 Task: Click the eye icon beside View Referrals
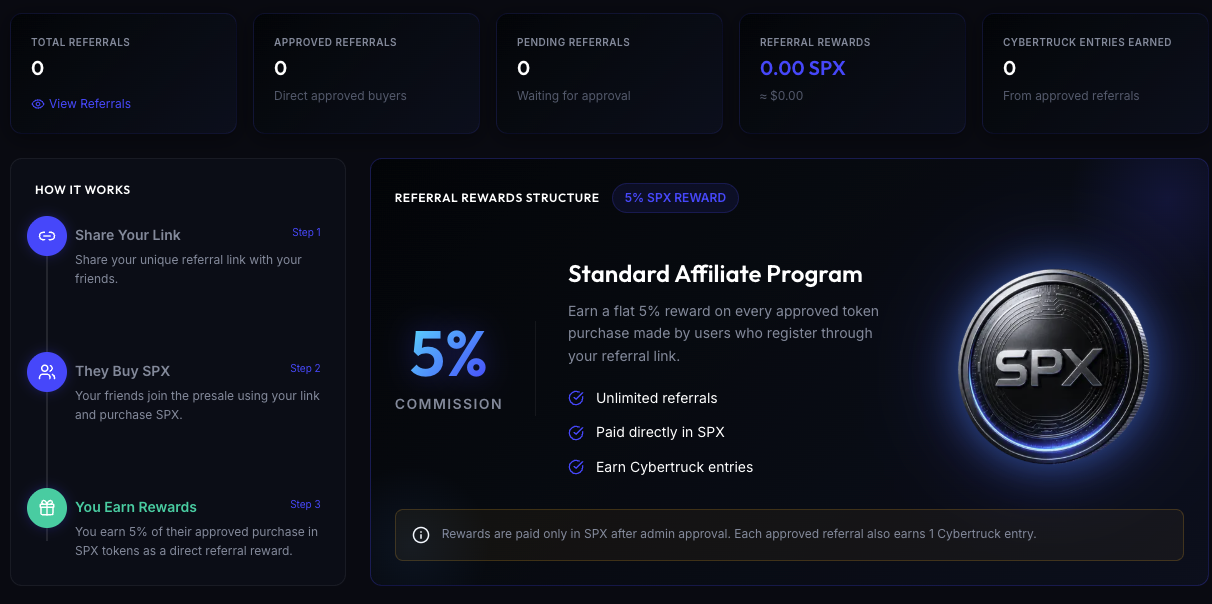(38, 104)
